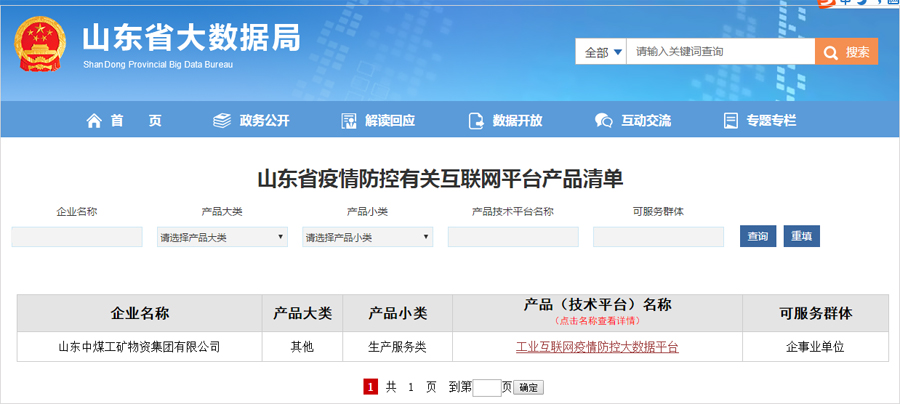
Task: Click the 互动交流 chat bubbles icon
Action: point(603,120)
